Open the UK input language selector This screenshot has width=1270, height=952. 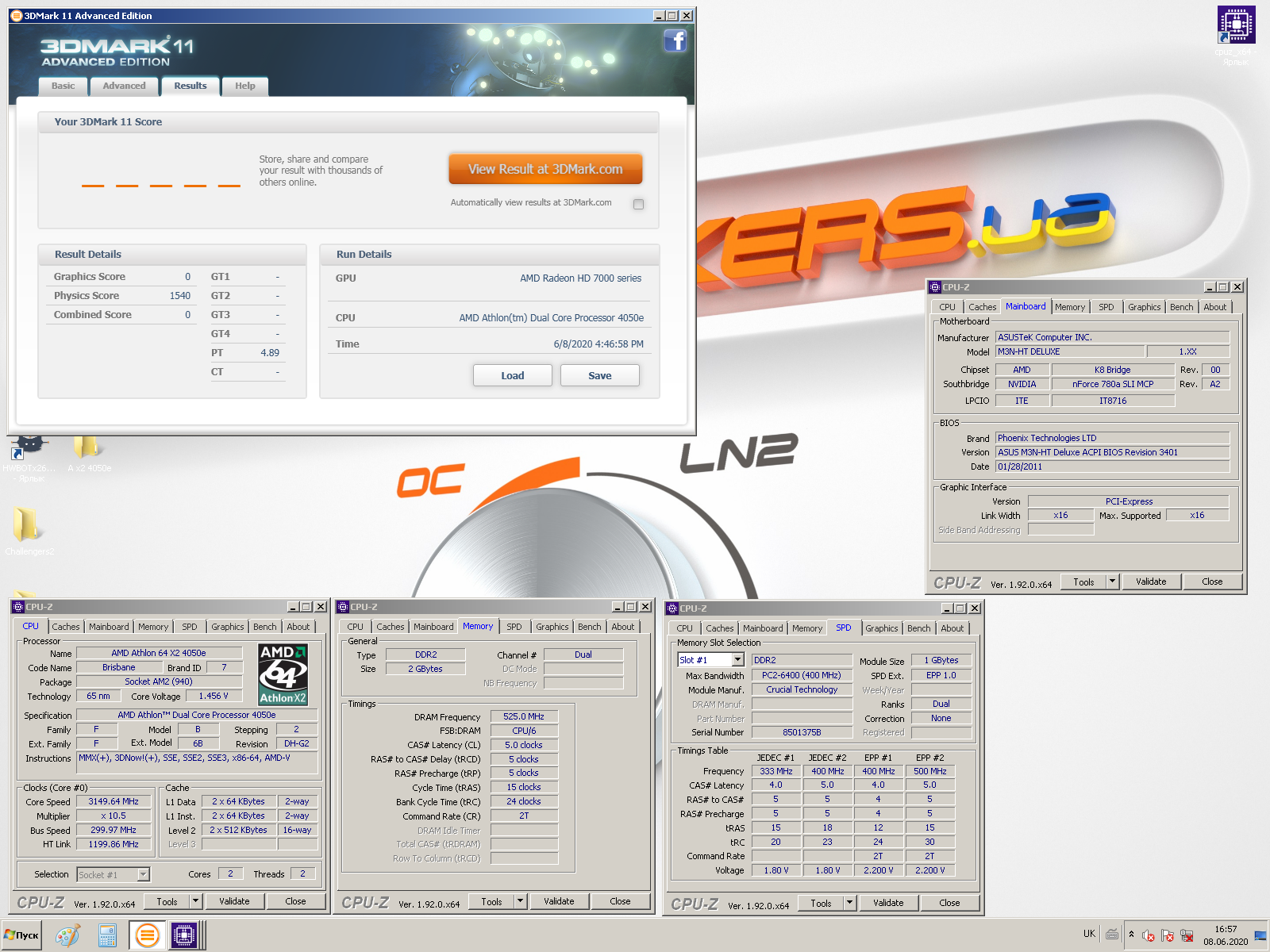click(1089, 934)
